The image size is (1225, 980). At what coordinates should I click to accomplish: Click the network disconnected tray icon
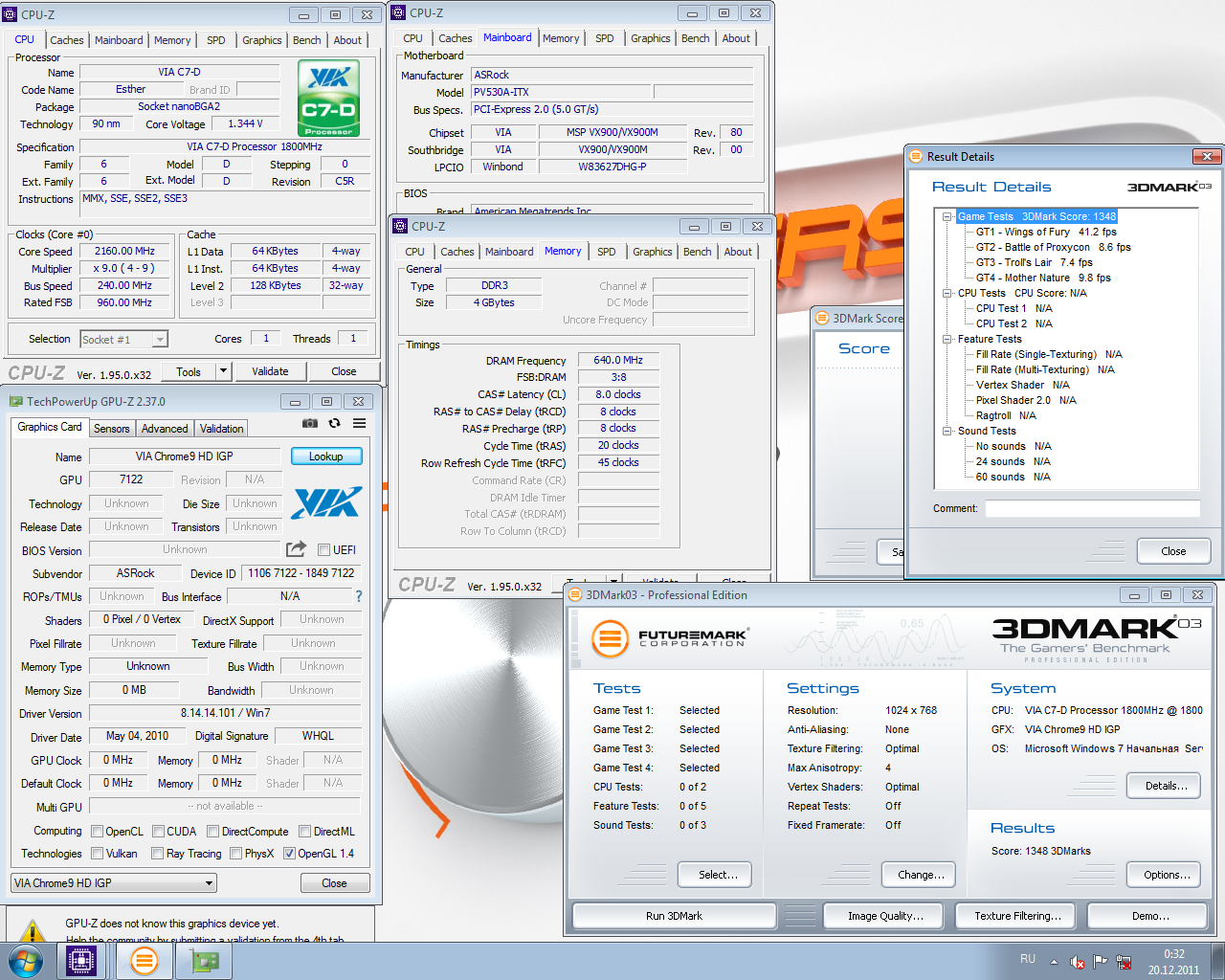[x=1124, y=961]
